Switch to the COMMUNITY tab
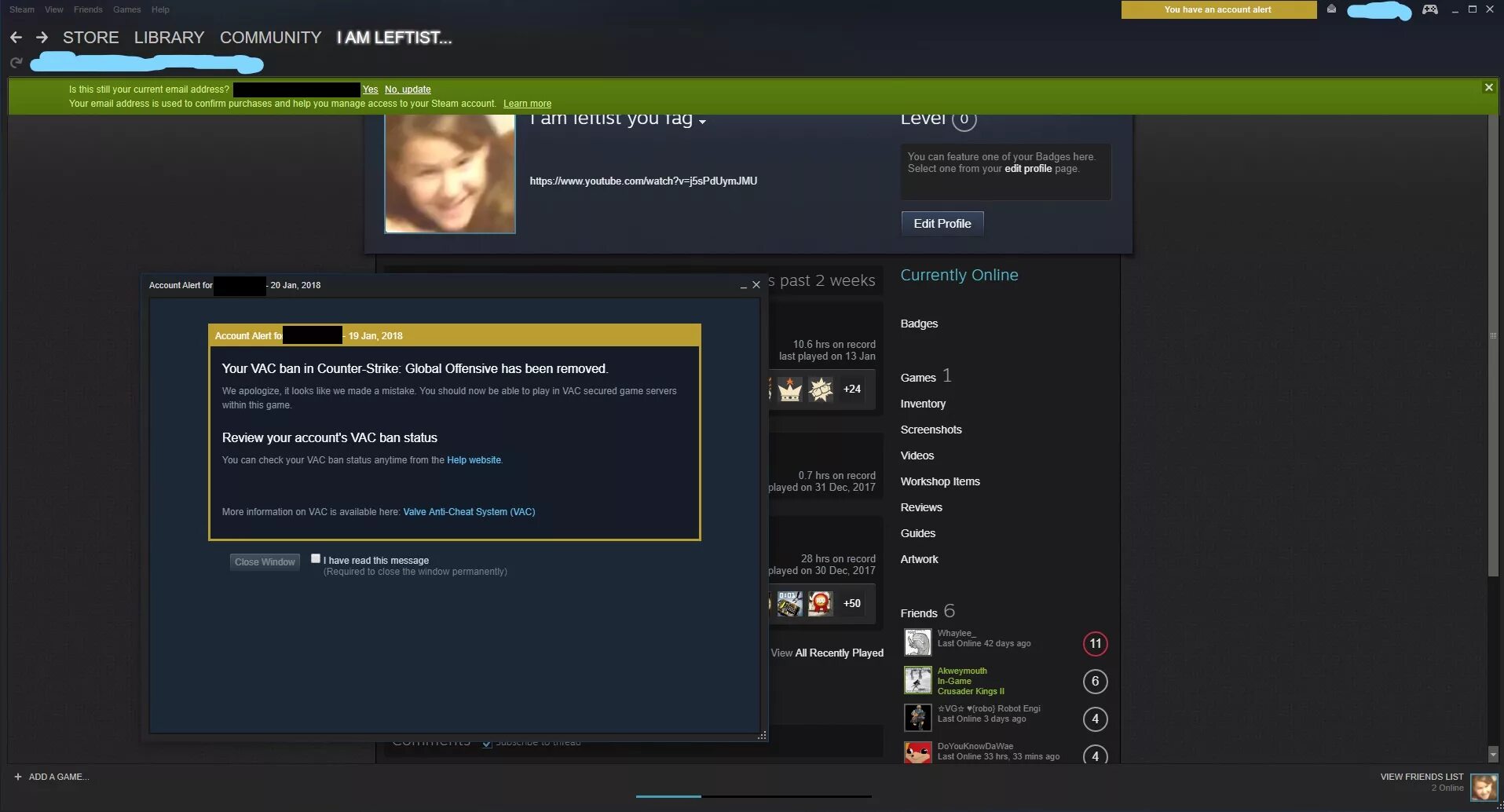 coord(270,38)
